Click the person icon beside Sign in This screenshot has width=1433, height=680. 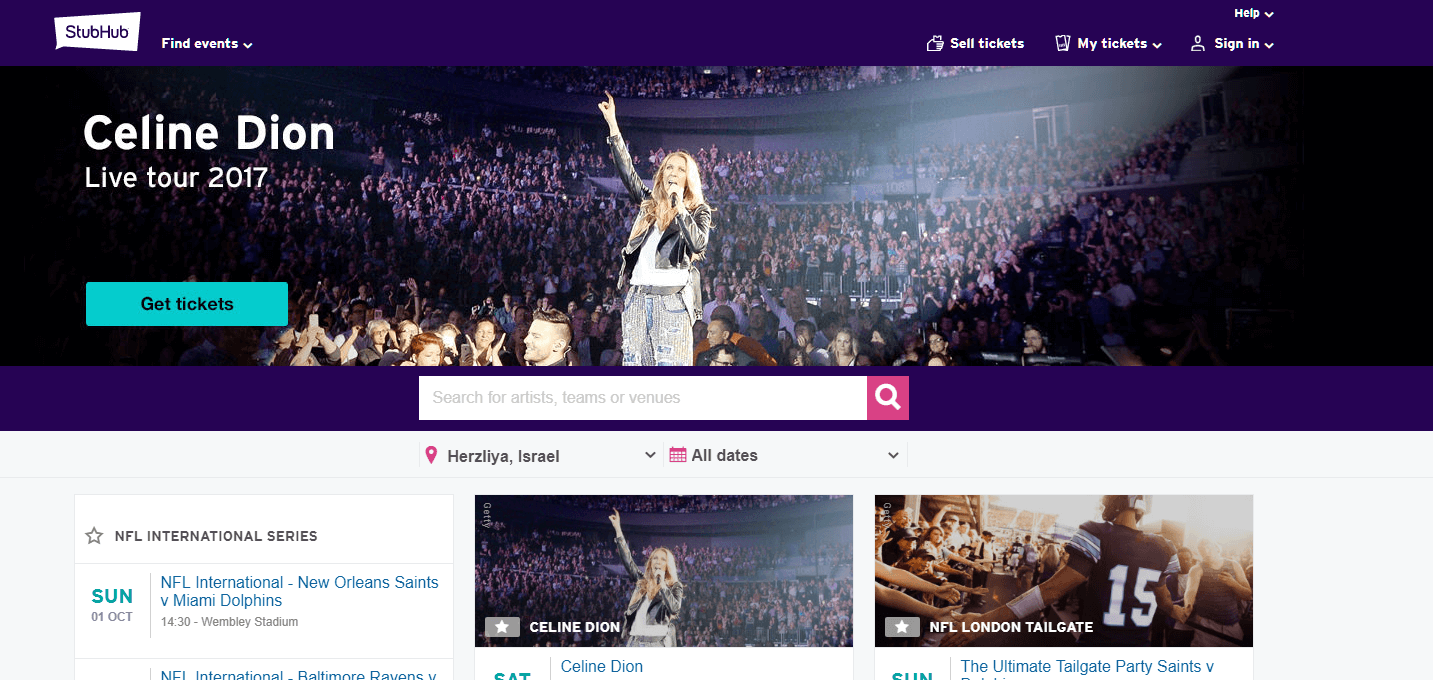coord(1196,43)
